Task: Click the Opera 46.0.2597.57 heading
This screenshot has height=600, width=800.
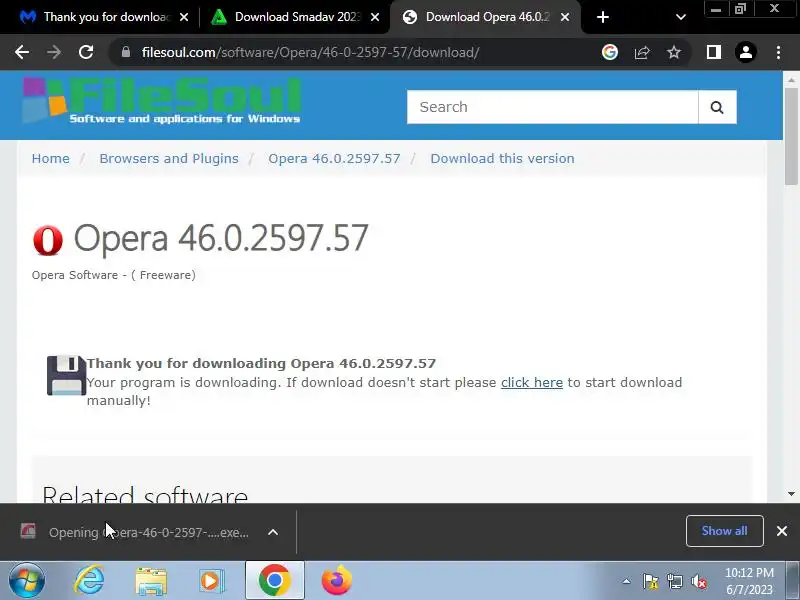Action: [x=221, y=238]
